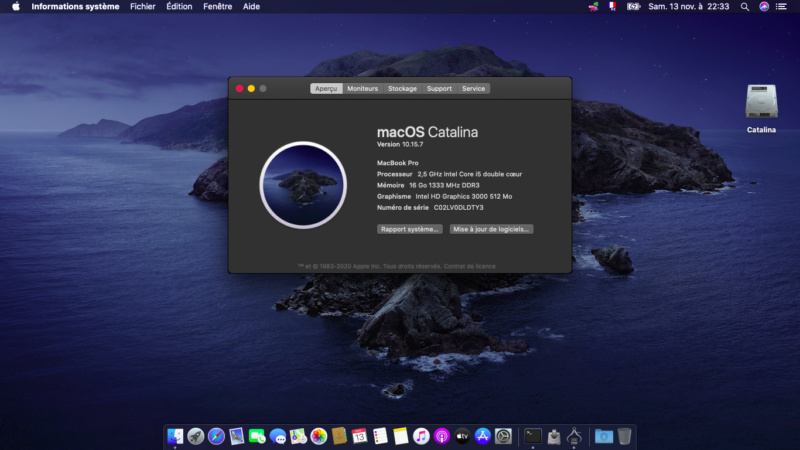
Task: Open Podcasts from the dock
Action: 442,436
